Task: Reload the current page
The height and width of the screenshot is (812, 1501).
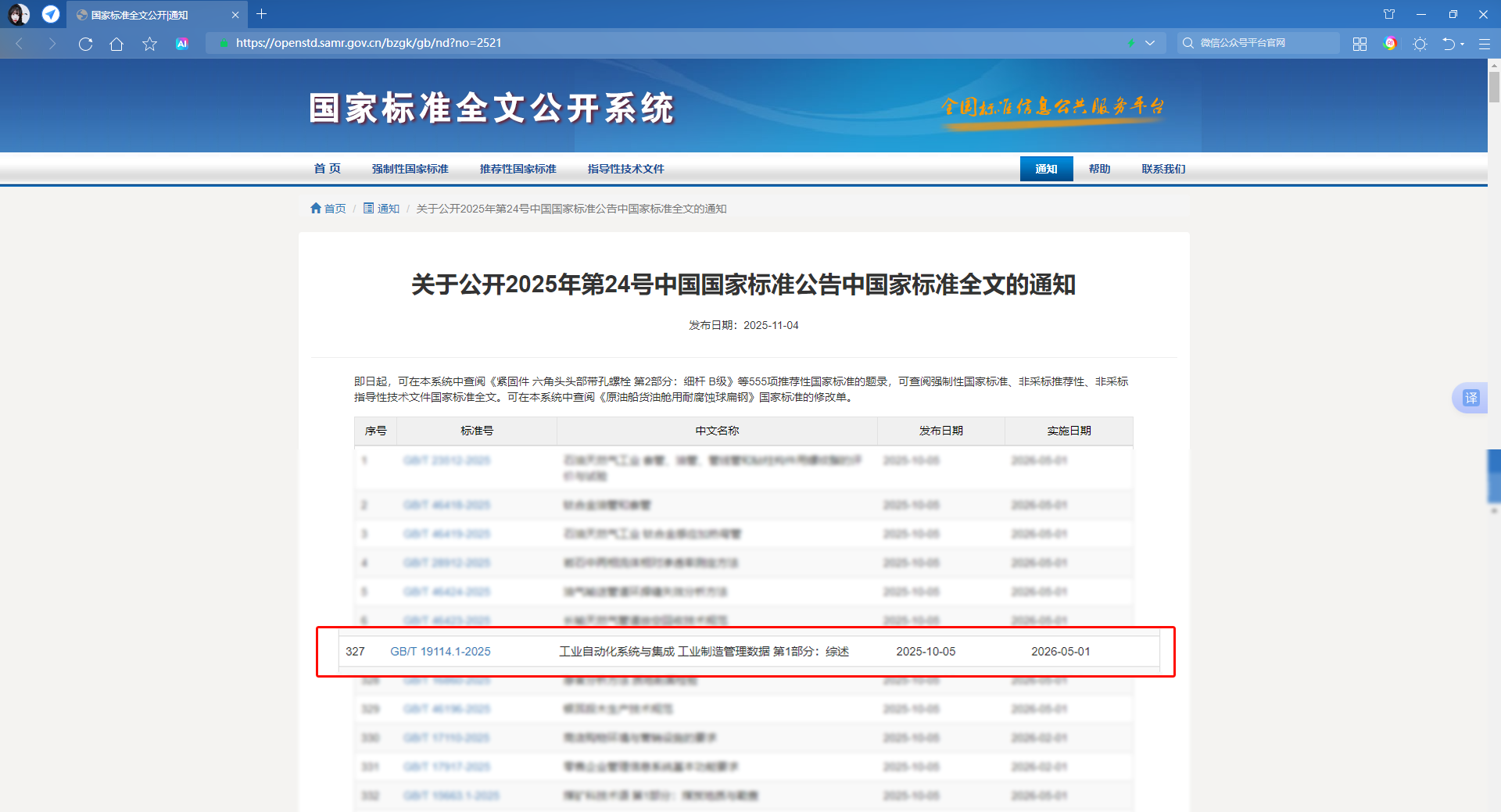Action: tap(85, 44)
